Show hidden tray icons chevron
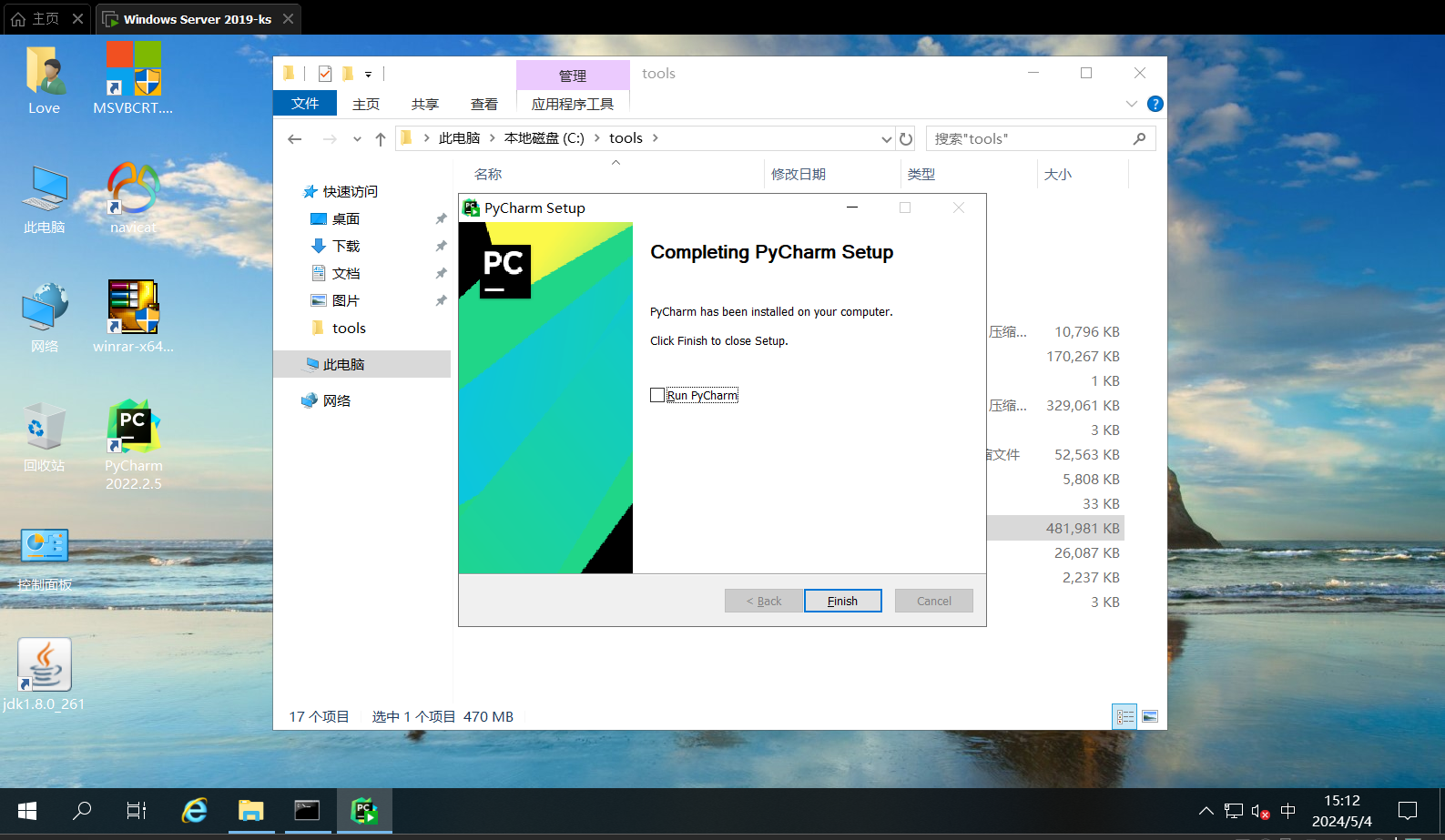Image resolution: width=1445 pixels, height=840 pixels. pos(1206,810)
